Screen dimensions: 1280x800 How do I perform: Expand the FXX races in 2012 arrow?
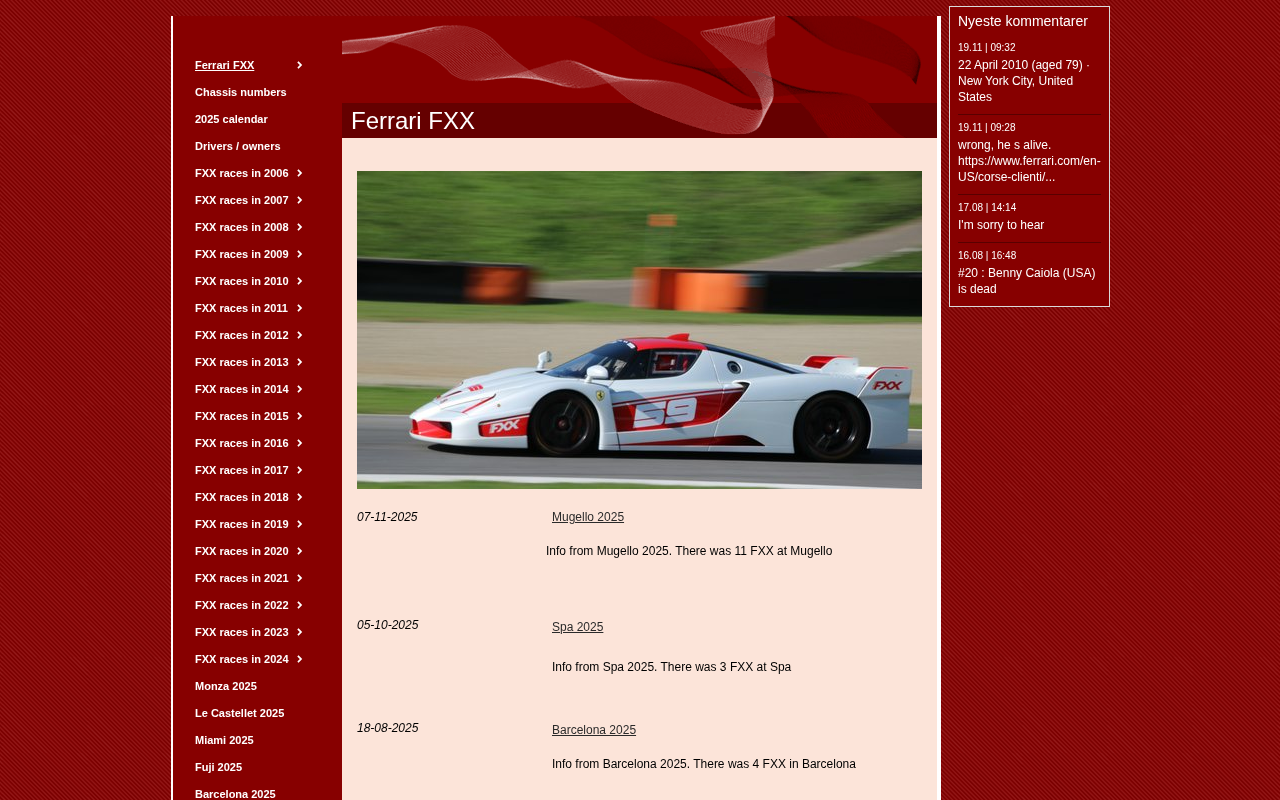tap(300, 335)
